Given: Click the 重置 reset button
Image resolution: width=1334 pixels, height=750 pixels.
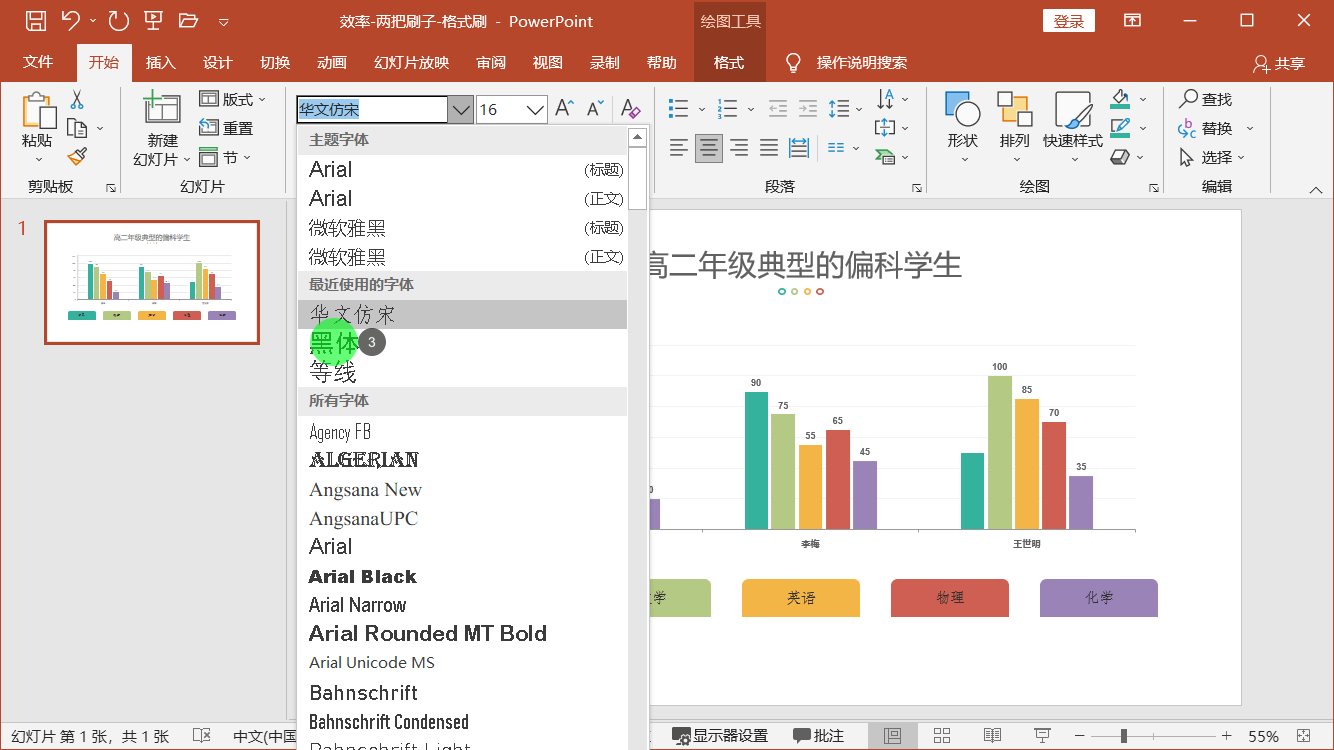Looking at the screenshot, I should [226, 128].
